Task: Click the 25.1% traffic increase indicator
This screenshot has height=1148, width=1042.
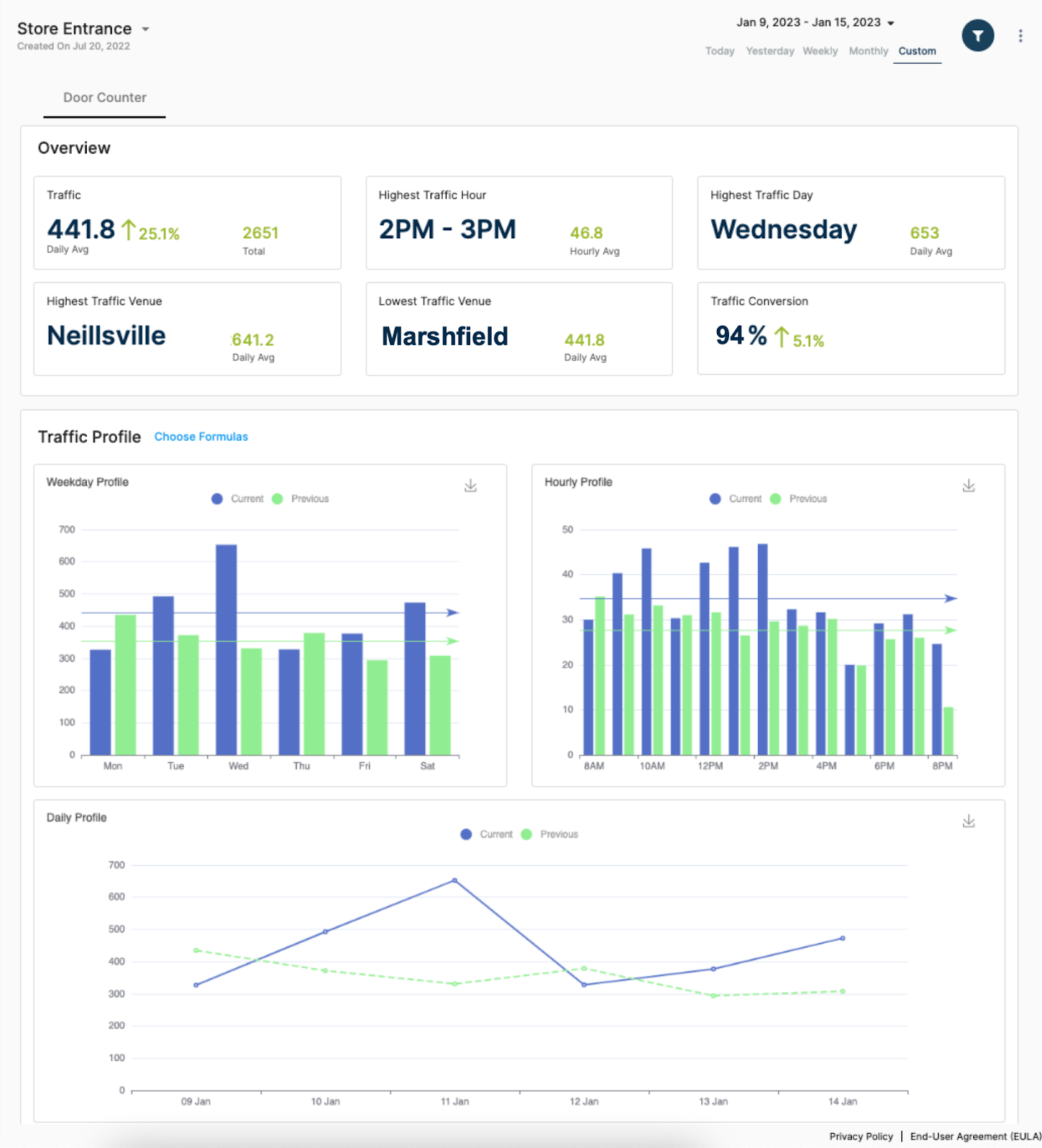Action: click(150, 232)
